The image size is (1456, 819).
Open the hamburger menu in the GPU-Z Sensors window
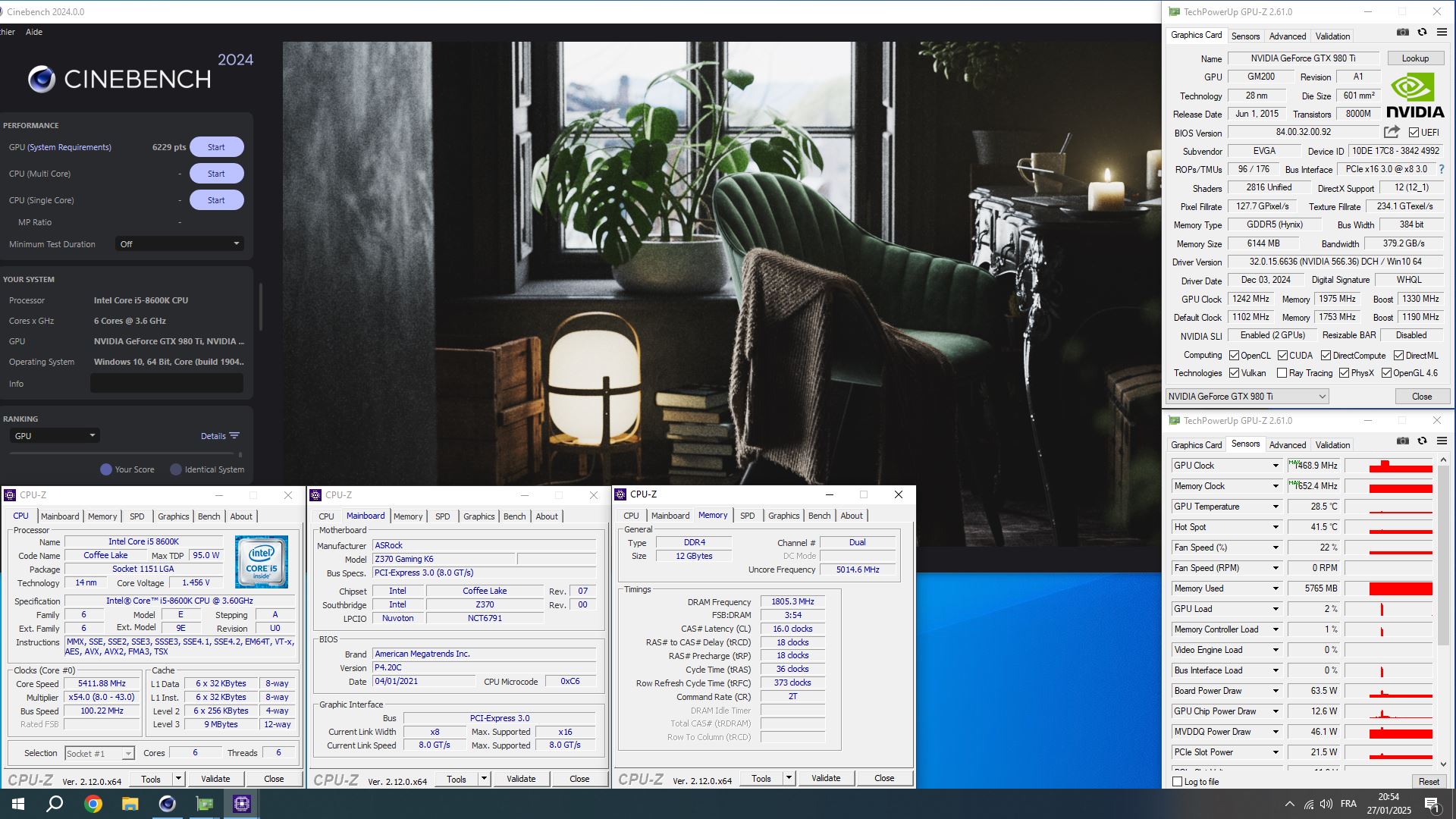pyautogui.click(x=1442, y=441)
